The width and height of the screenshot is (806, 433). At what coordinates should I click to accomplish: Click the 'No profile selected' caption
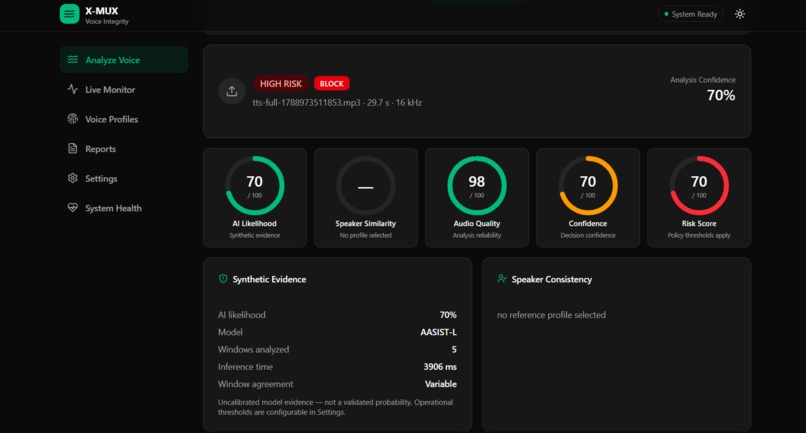(x=365, y=235)
